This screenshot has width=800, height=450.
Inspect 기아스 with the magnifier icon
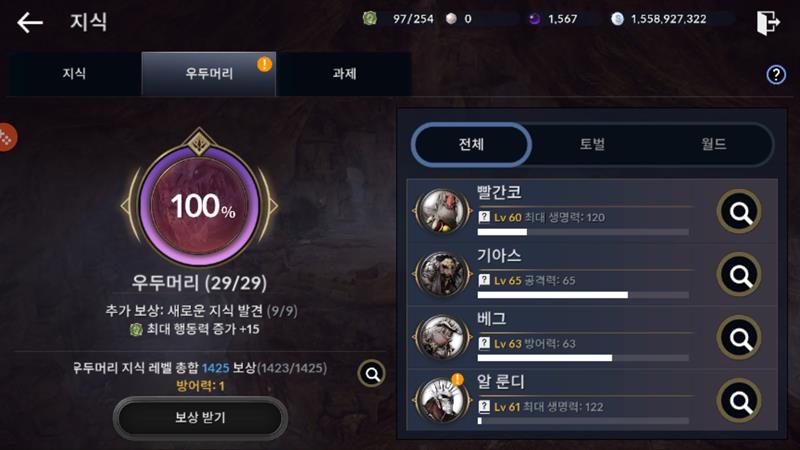(739, 274)
